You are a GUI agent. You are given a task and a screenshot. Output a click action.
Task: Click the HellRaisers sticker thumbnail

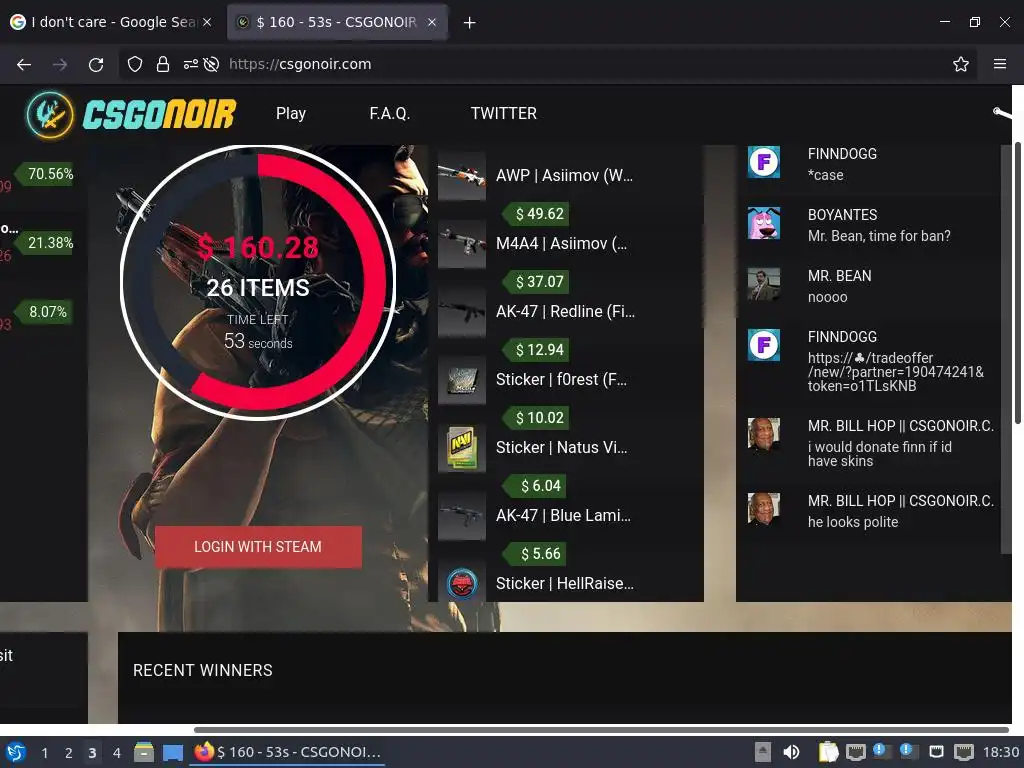pos(462,583)
